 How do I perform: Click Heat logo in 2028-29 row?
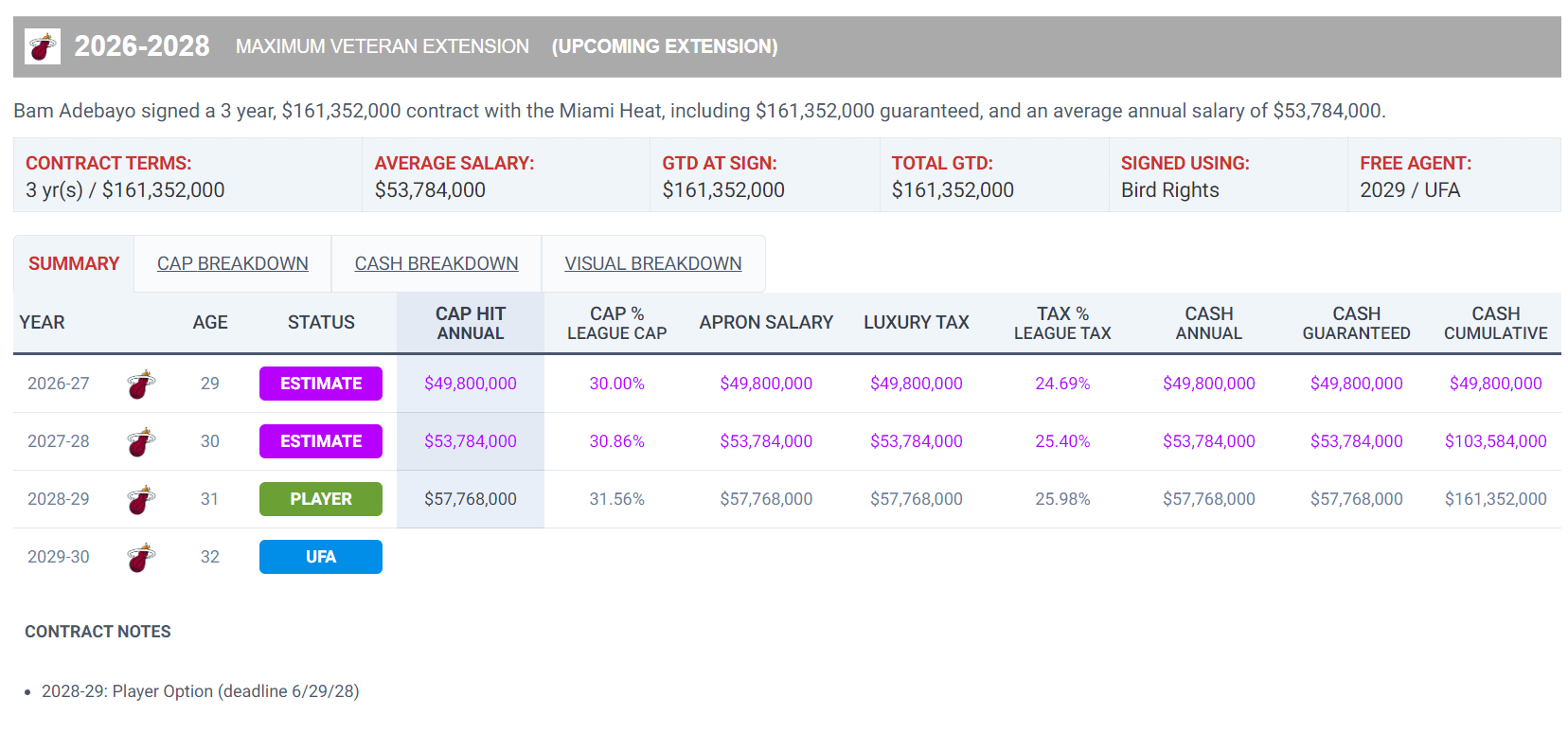(141, 500)
